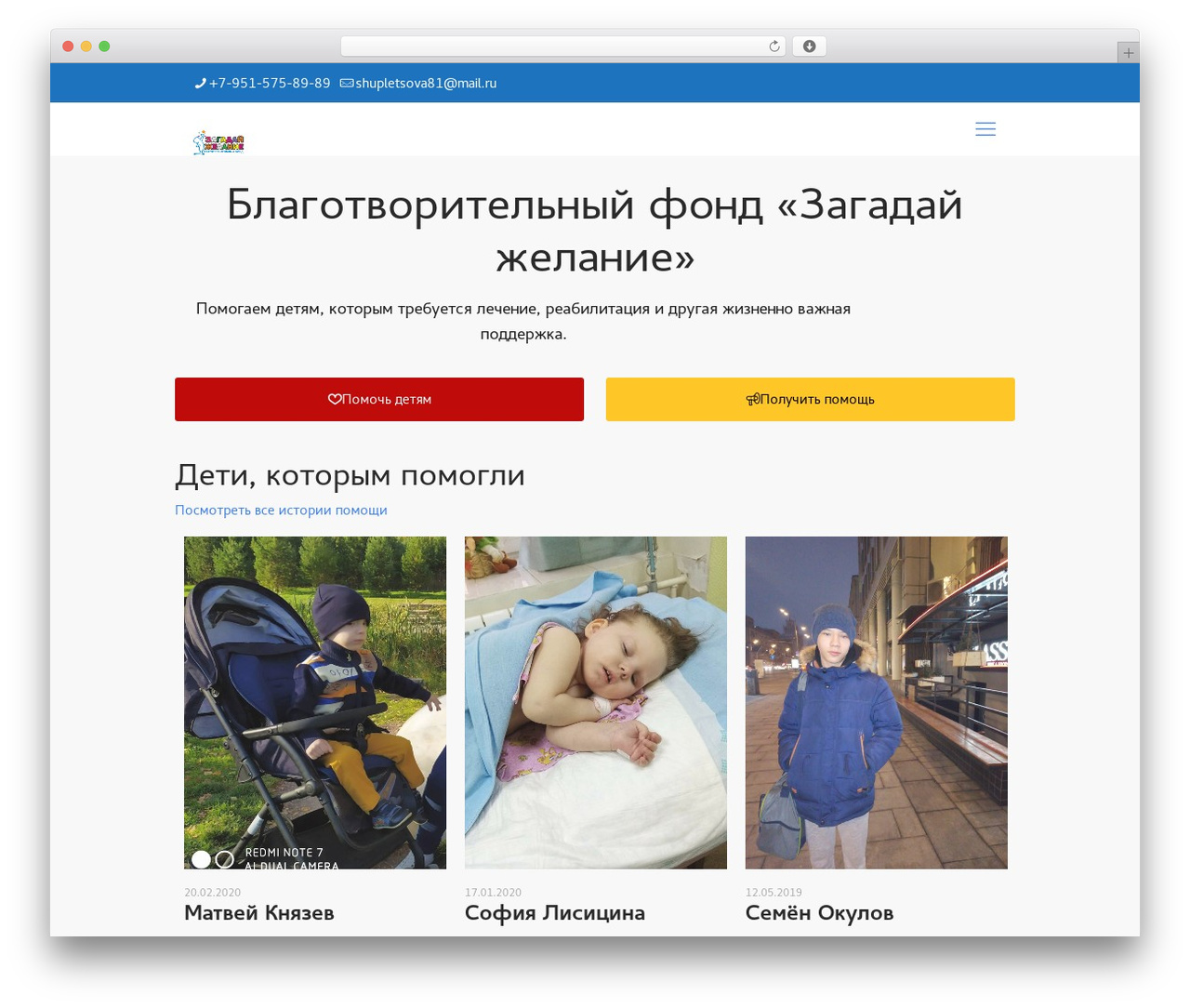This screenshot has height=1008, width=1190.
Task: Click the red Помочь детям button
Action: coord(379,400)
